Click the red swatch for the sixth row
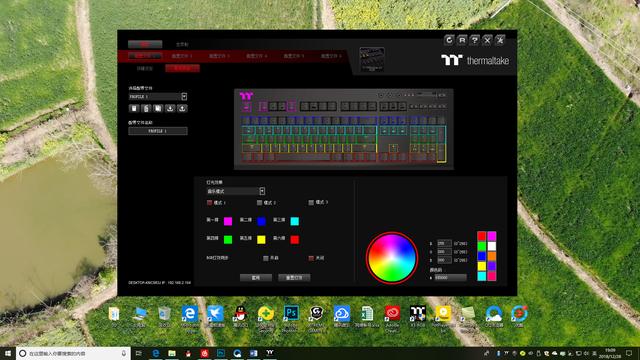The image size is (640, 360). (295, 240)
